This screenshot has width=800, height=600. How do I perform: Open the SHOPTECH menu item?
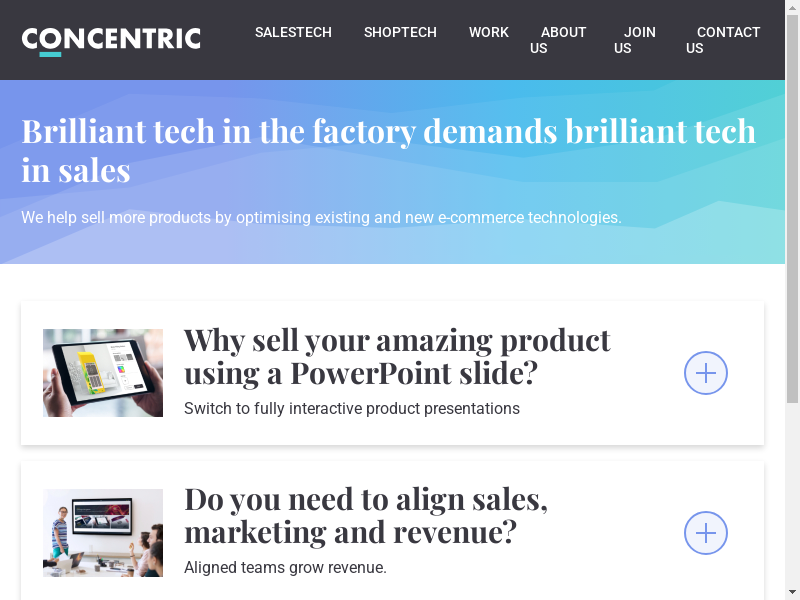click(x=400, y=32)
